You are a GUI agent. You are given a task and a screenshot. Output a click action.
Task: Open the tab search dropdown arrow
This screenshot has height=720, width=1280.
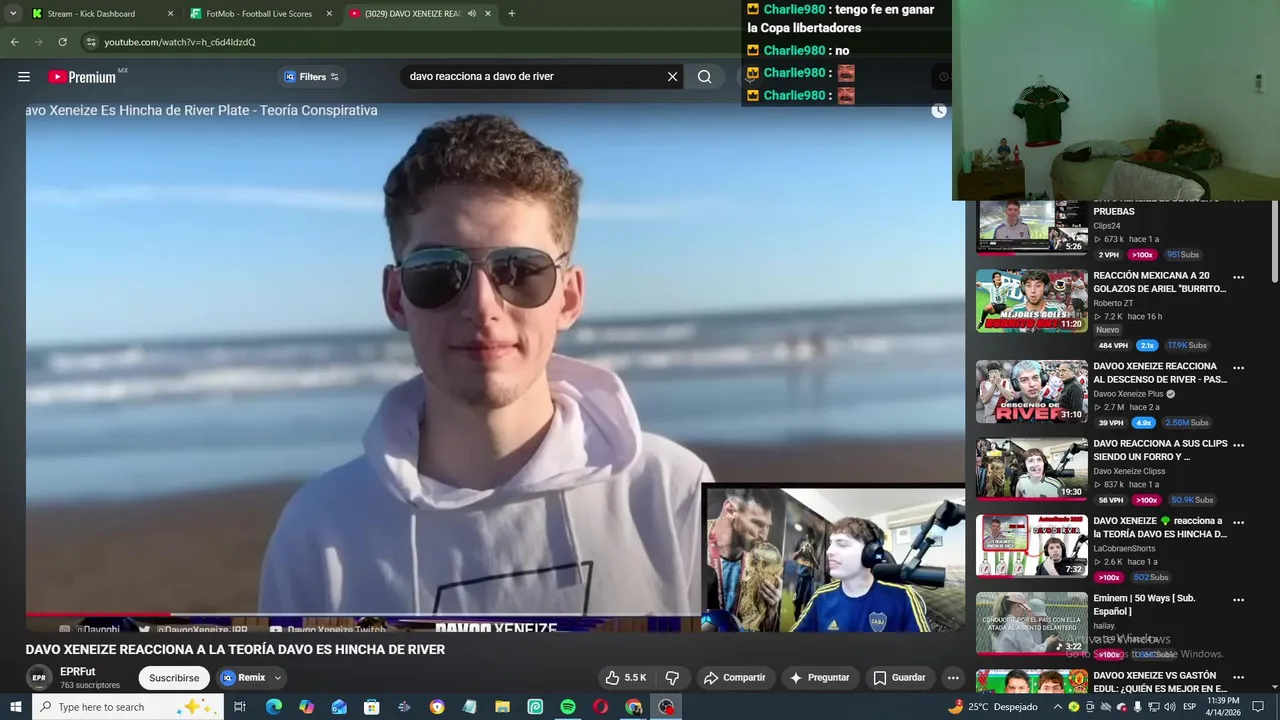(x=12, y=14)
